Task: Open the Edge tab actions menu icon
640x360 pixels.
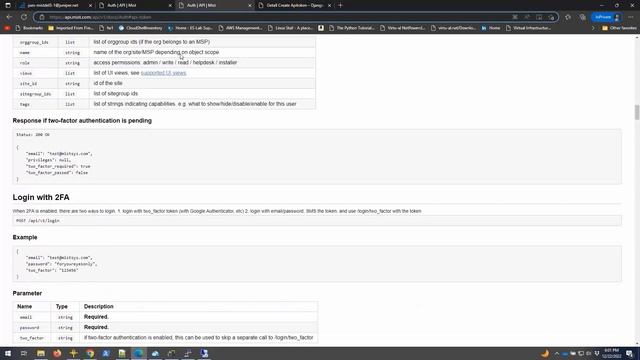Action: (x=8, y=5)
